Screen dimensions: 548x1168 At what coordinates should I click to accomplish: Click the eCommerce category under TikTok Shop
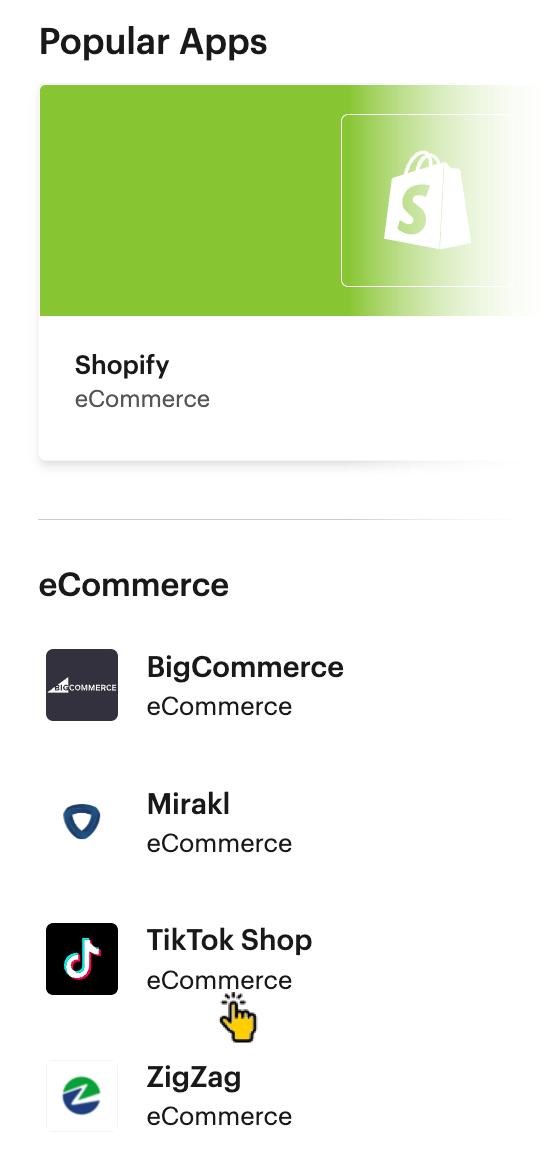pos(219,980)
